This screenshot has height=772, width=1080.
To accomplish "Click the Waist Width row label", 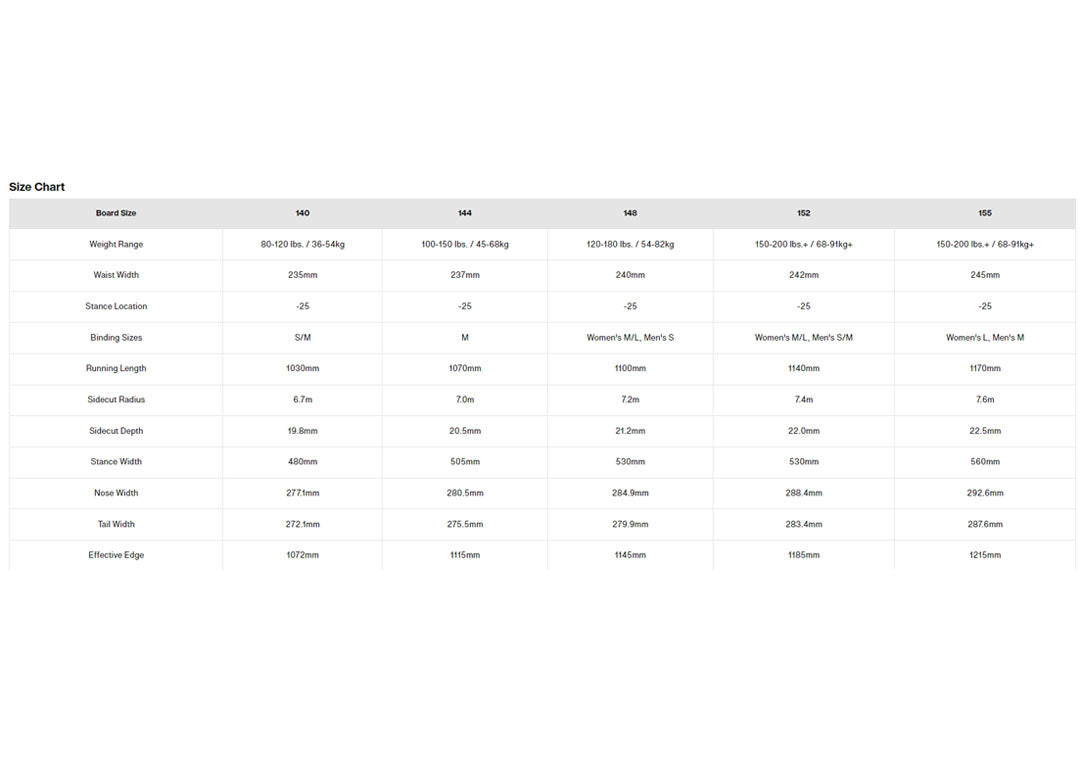I will [x=116, y=275].
